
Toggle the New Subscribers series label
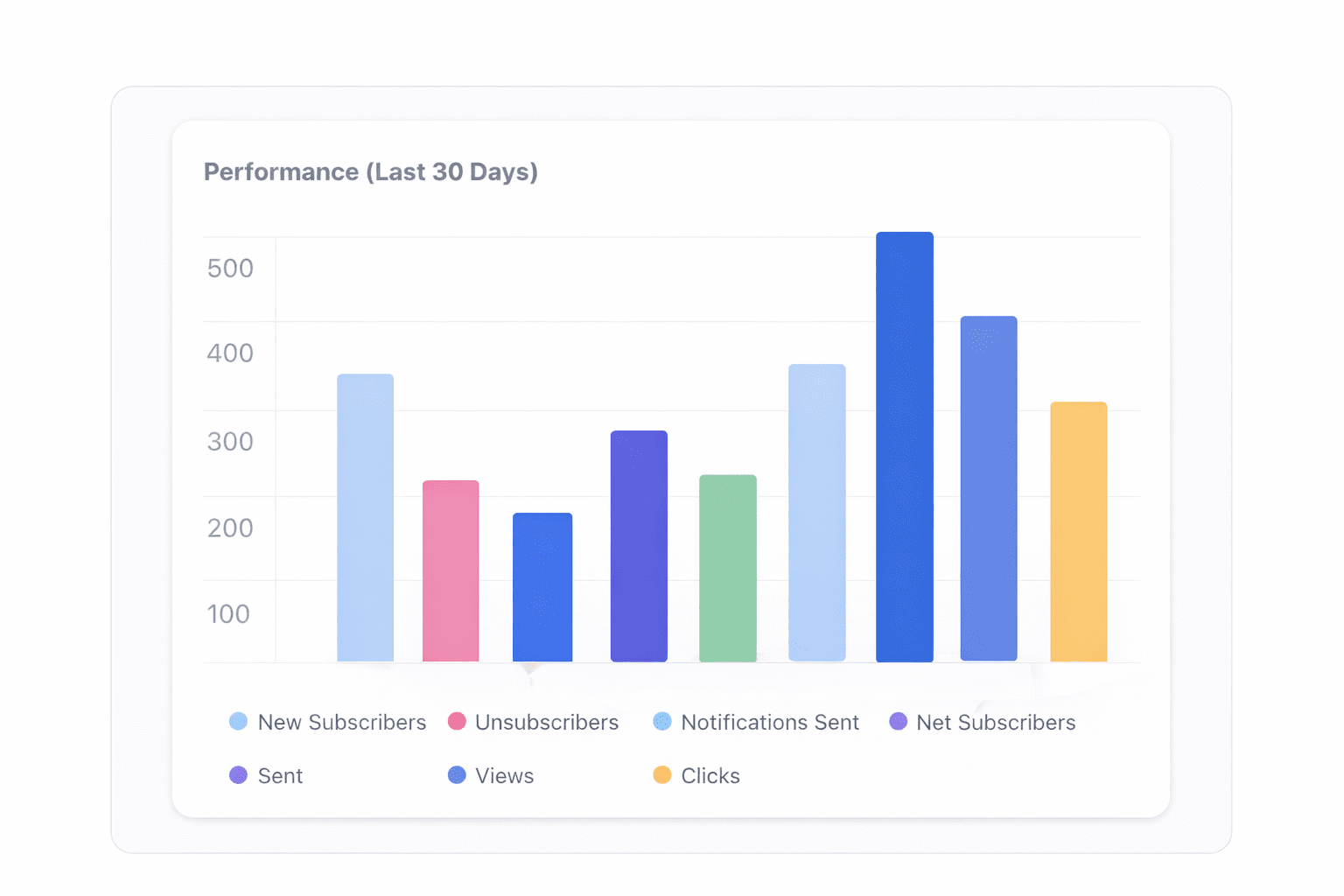pos(342,723)
